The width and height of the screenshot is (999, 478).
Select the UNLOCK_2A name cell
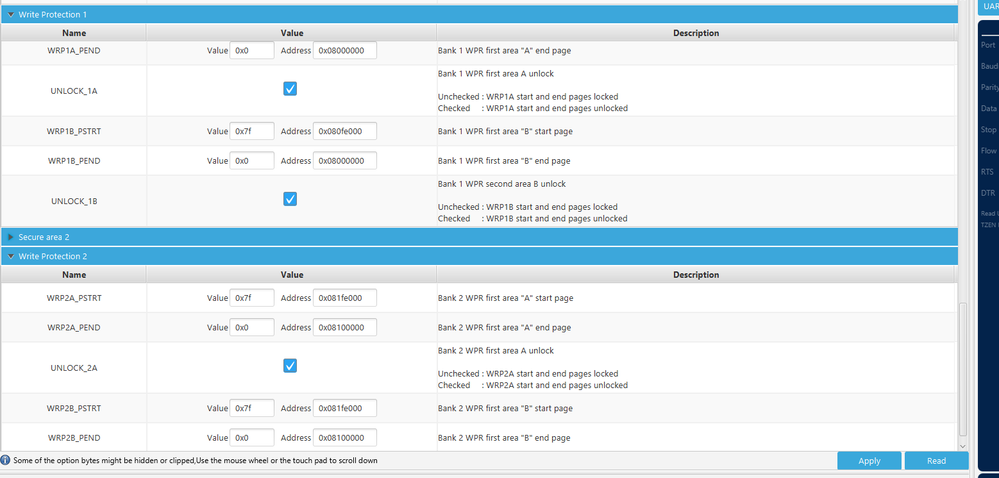74,368
